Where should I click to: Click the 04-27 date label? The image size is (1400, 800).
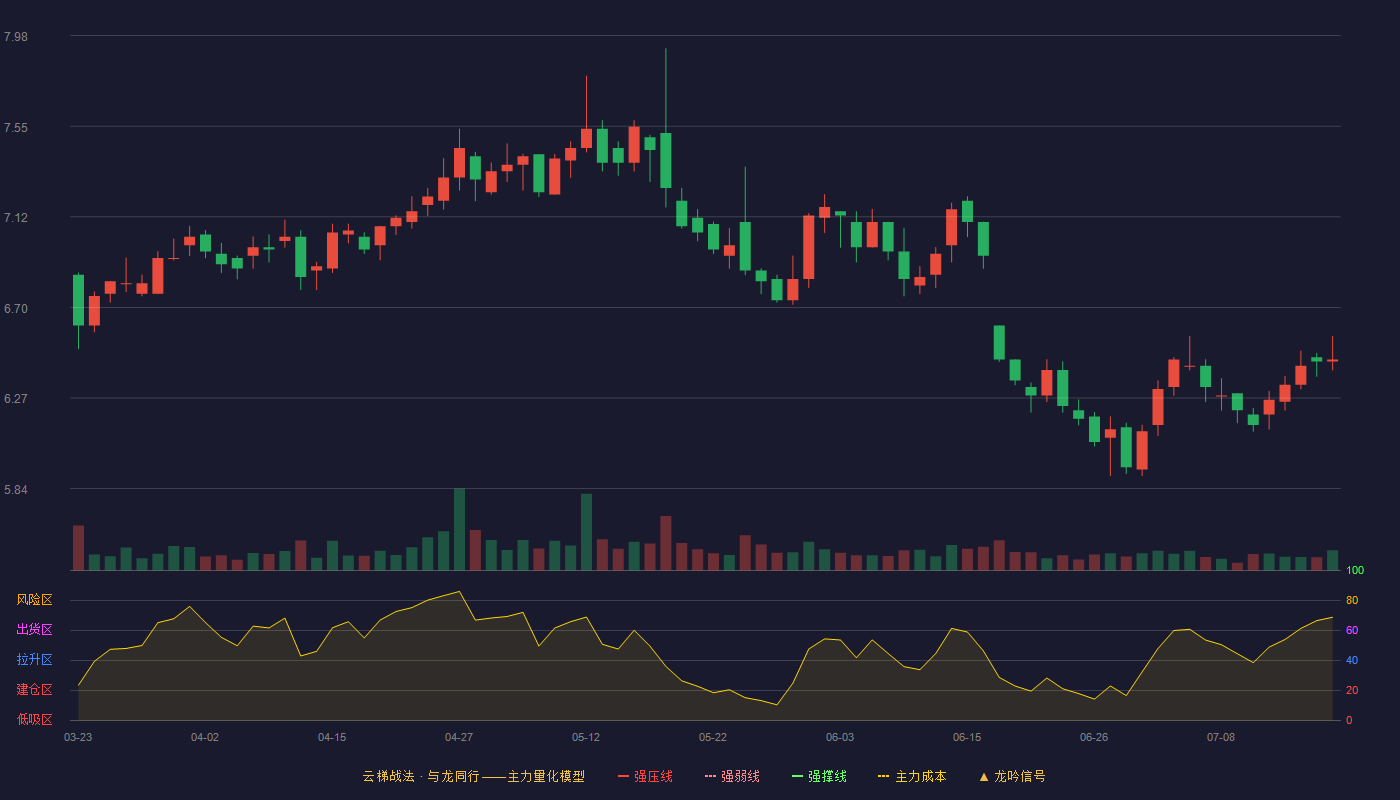(x=459, y=737)
